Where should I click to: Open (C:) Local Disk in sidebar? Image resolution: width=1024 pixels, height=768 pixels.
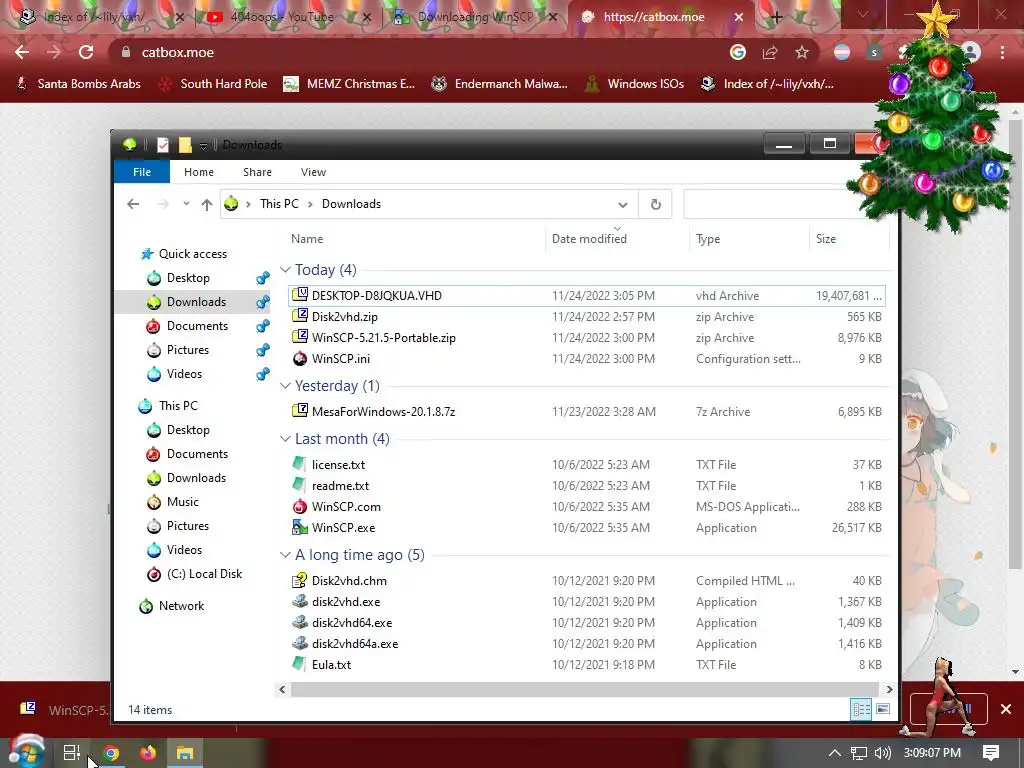pos(204,574)
